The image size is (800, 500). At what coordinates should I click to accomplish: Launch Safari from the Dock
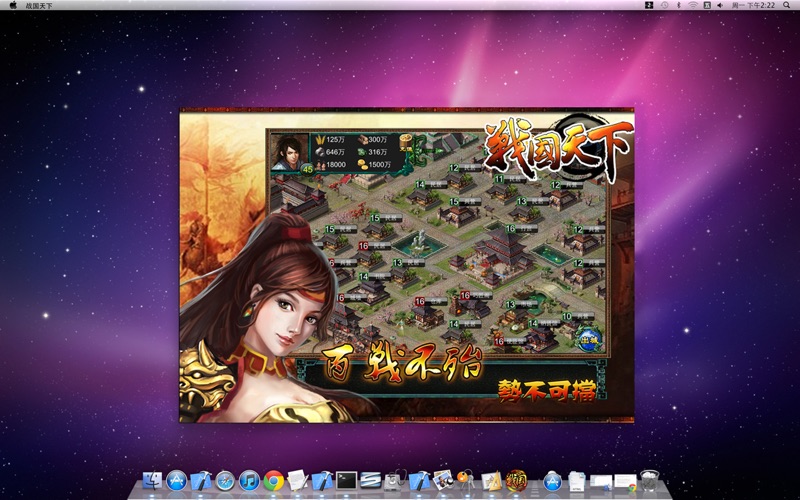(225, 481)
